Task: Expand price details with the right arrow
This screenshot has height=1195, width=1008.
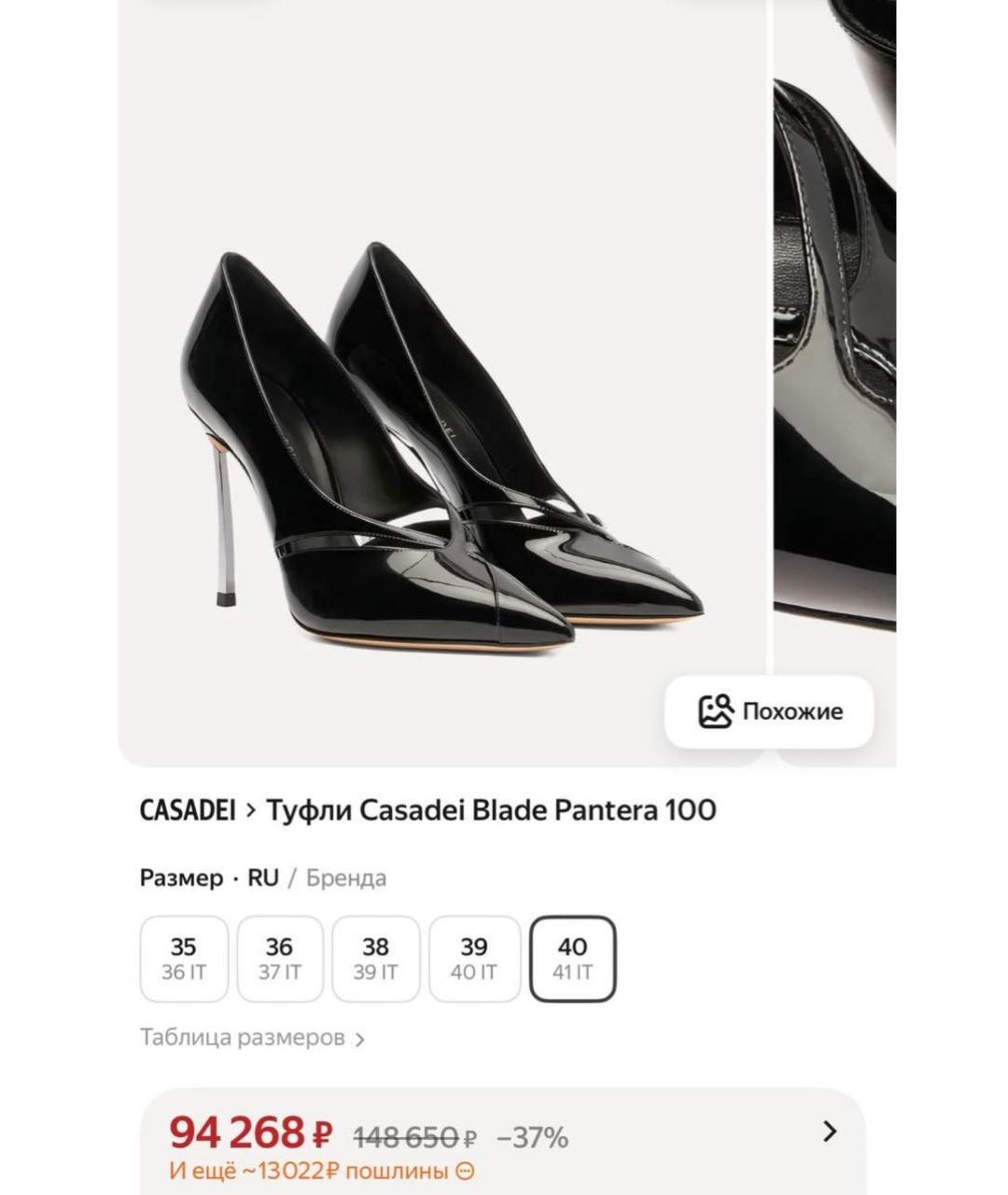Action: (x=830, y=1132)
